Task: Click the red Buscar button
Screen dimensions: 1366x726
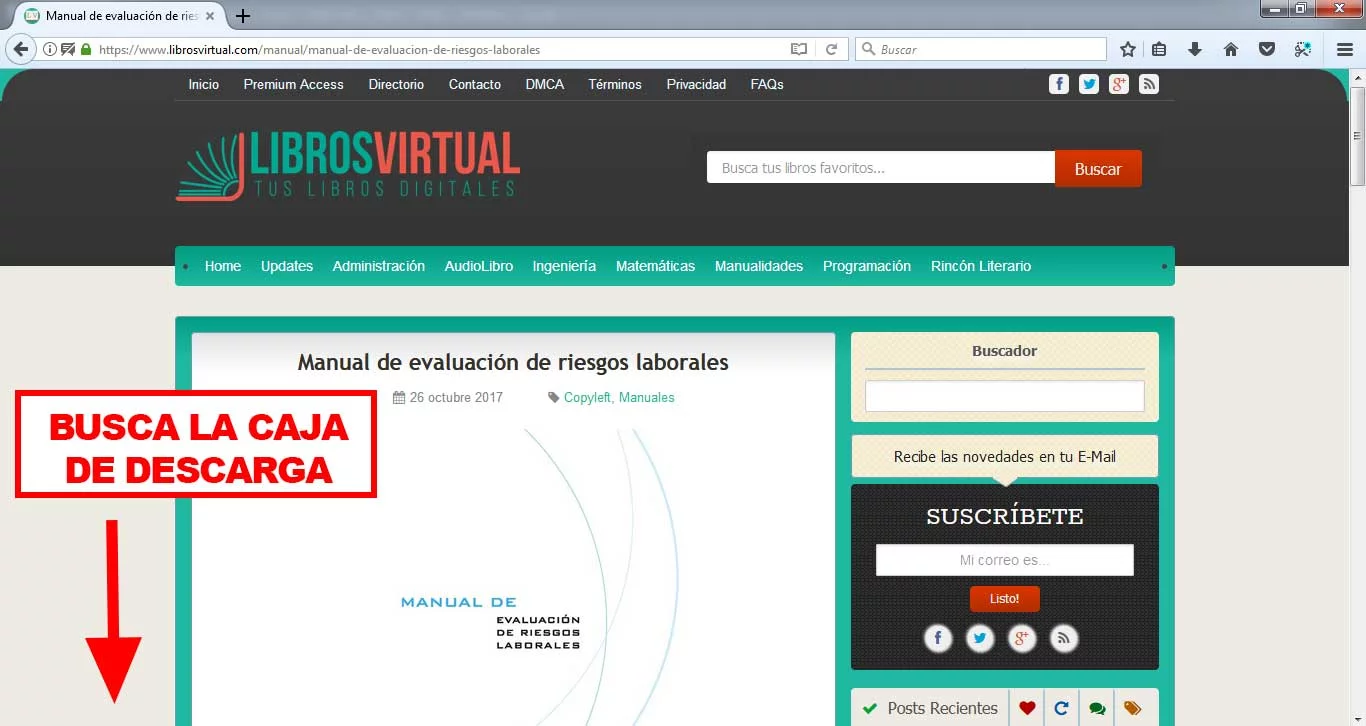Action: pos(1097,169)
